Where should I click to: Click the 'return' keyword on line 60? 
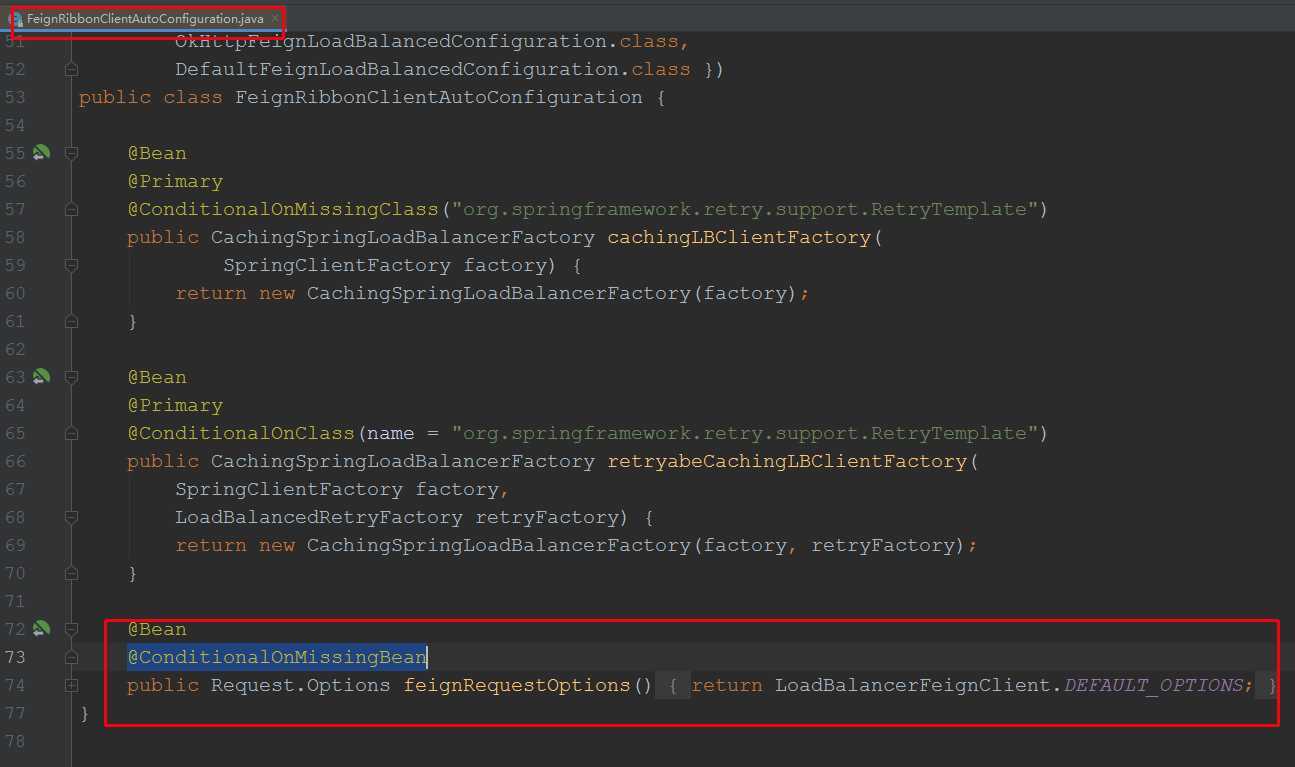pos(211,293)
